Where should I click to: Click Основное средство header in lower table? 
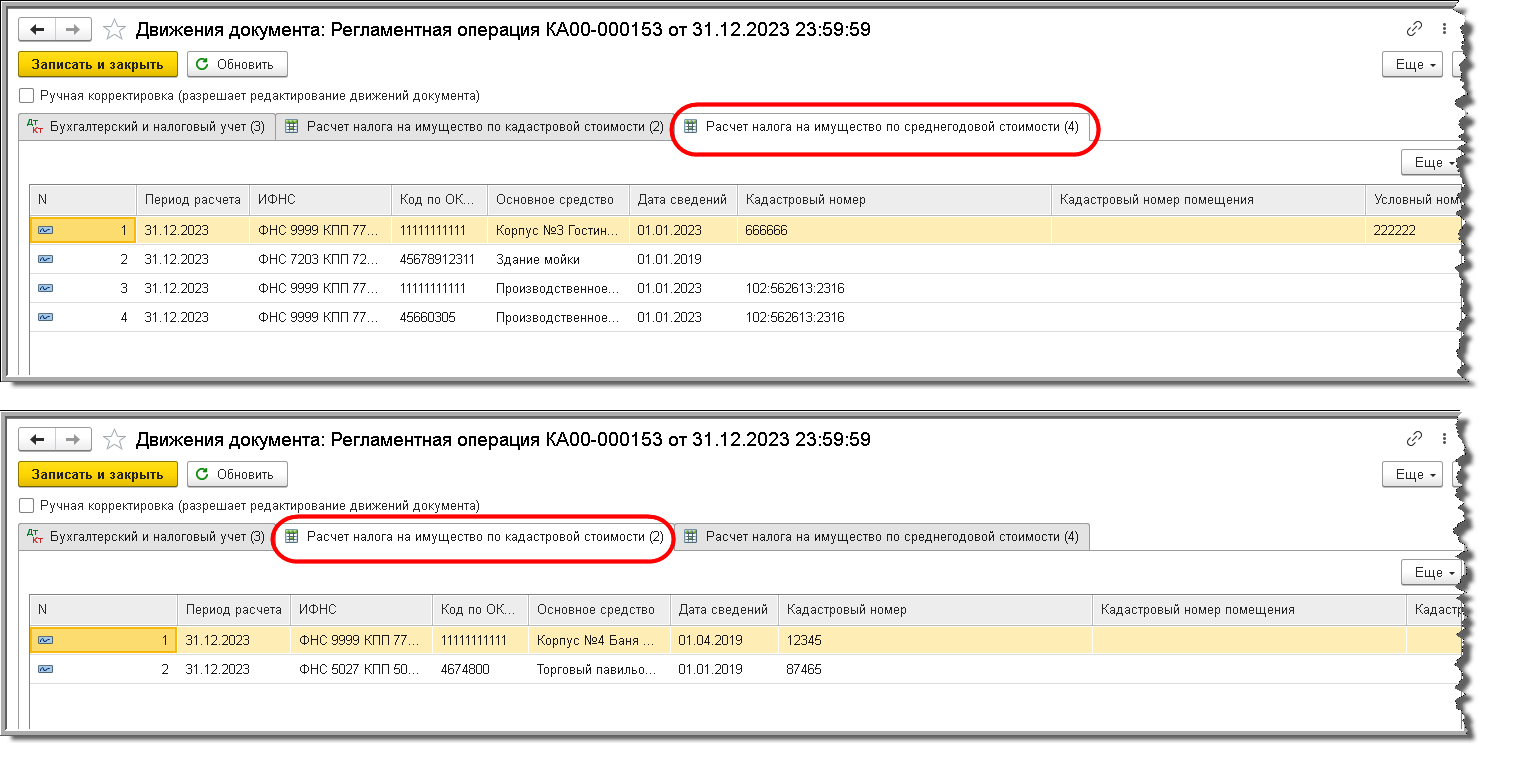pyautogui.click(x=598, y=609)
